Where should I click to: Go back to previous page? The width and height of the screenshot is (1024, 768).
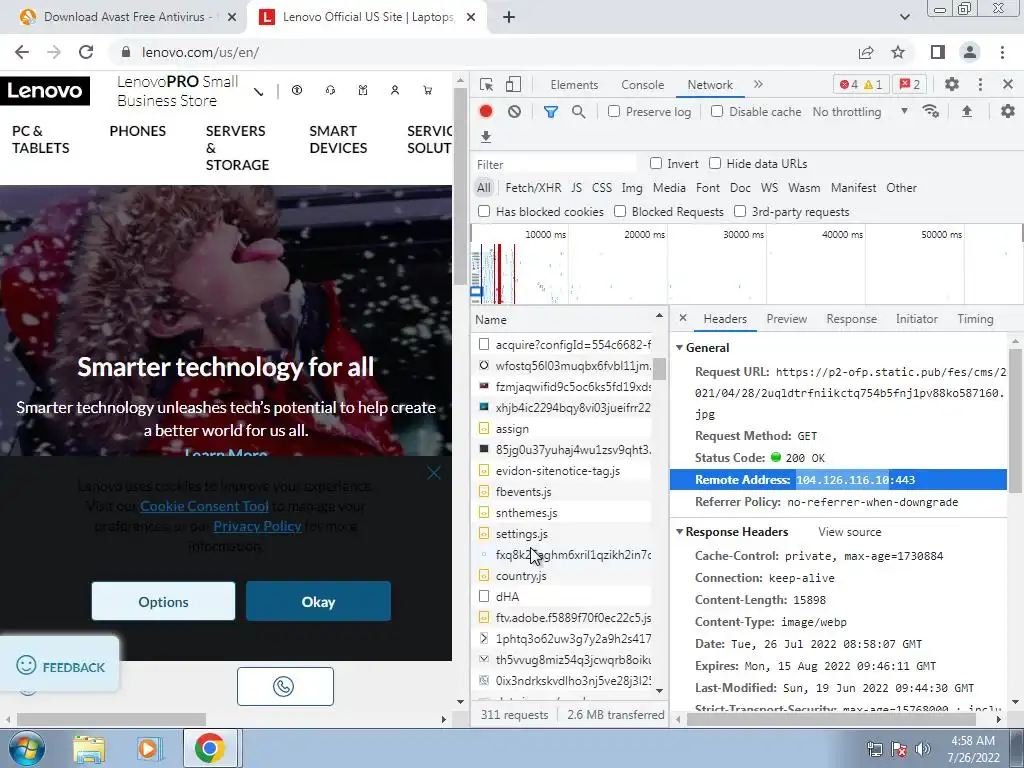pyautogui.click(x=22, y=52)
